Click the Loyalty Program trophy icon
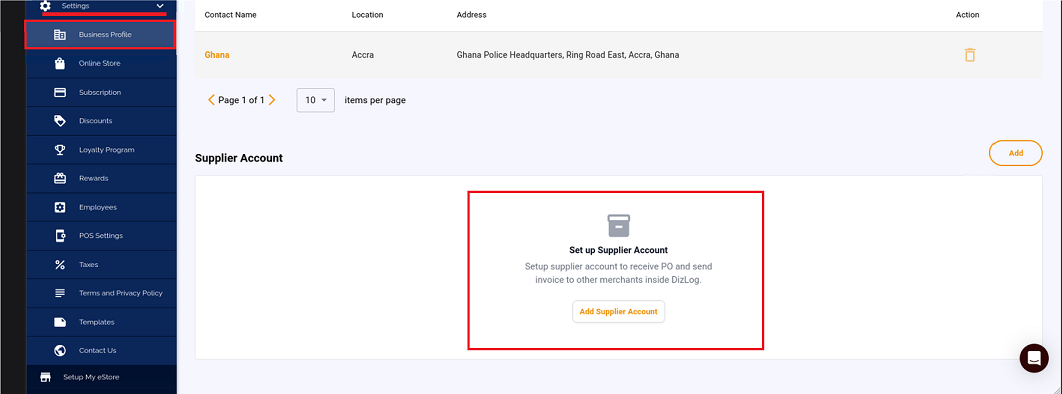Viewport: 1062px width, 394px height. tap(60, 150)
